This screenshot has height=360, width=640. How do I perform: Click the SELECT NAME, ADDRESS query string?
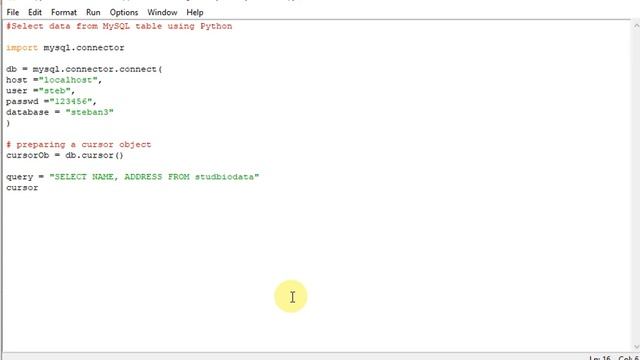click(x=154, y=177)
